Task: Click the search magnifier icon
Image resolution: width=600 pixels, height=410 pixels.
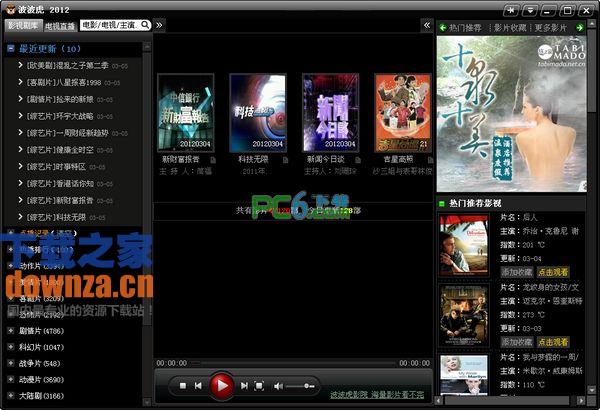Action: (x=145, y=25)
